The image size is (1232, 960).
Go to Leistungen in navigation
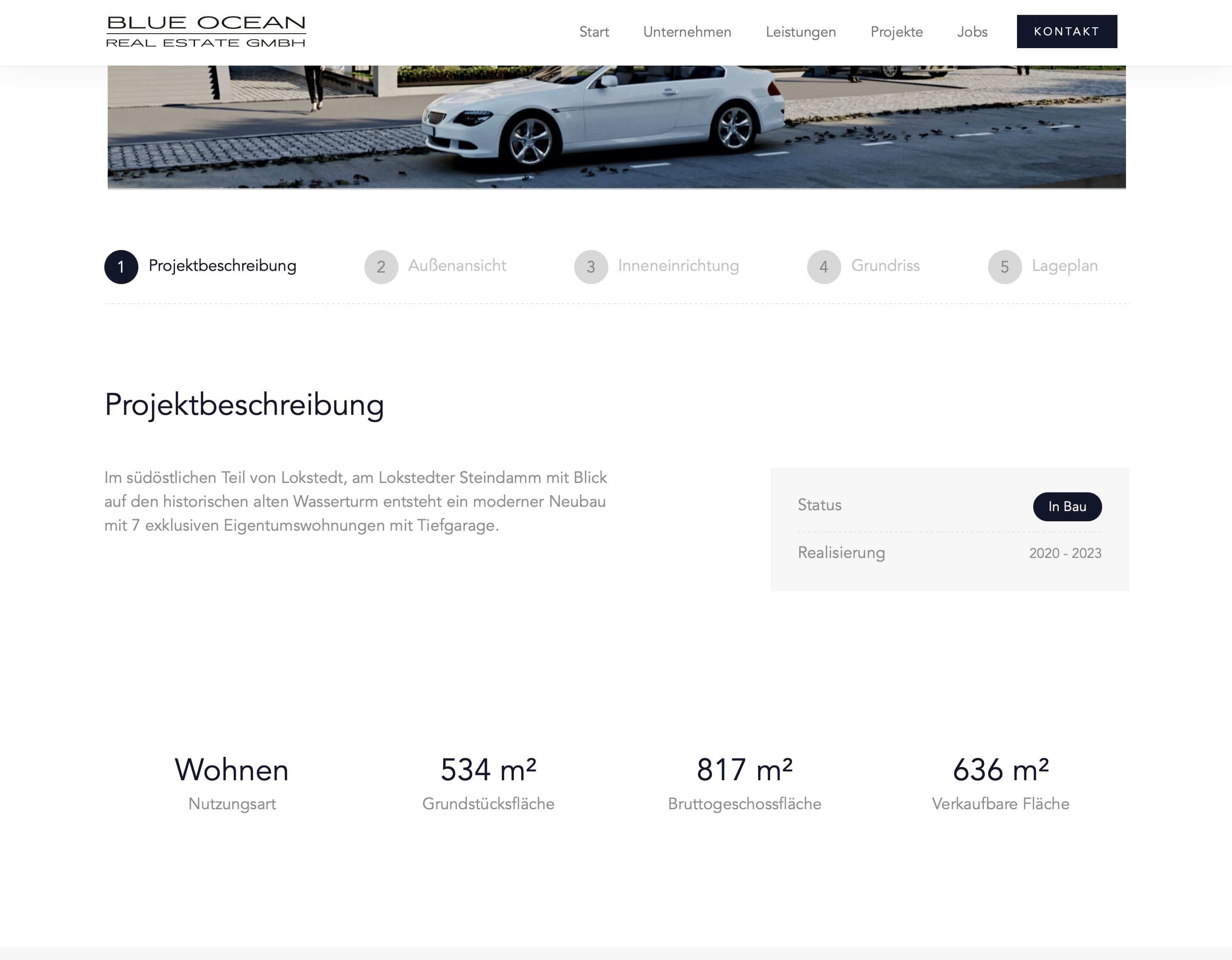coord(801,32)
